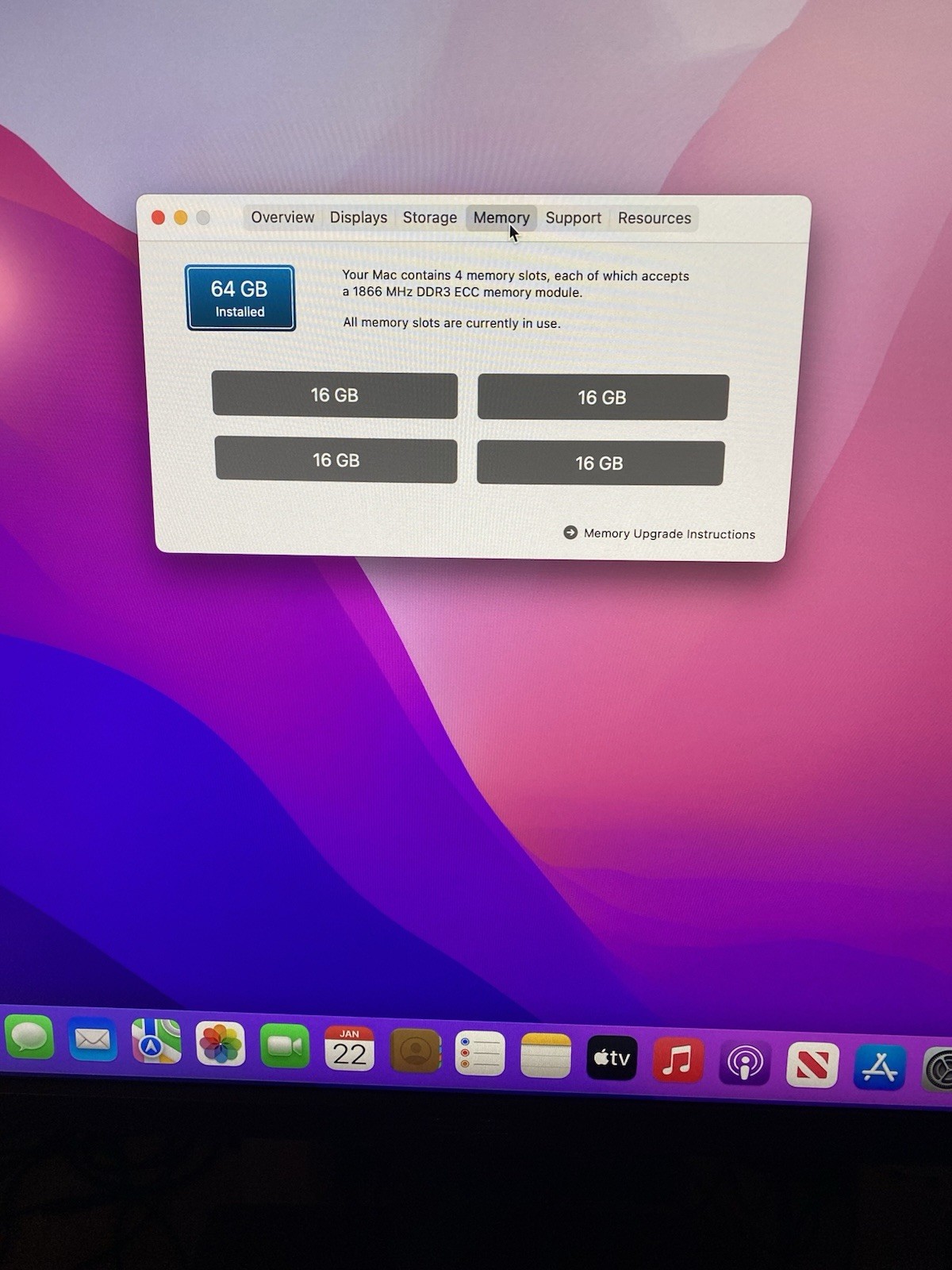
Task: Click 'All memory slots are currently in use.' text
Action: [451, 323]
